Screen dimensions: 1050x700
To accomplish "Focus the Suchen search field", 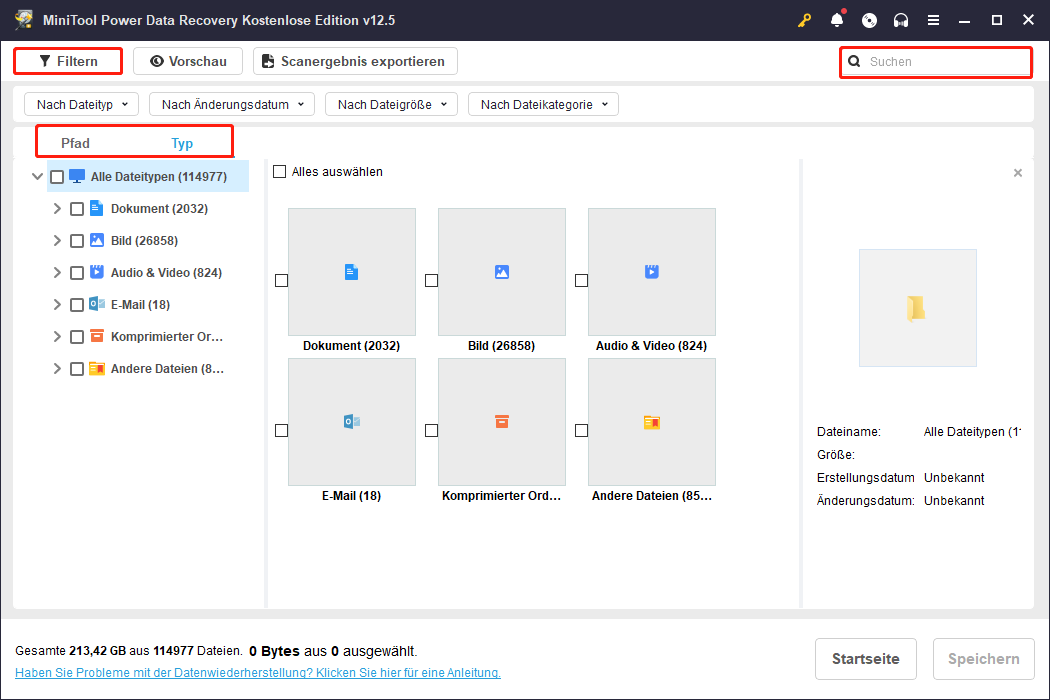I will (936, 62).
